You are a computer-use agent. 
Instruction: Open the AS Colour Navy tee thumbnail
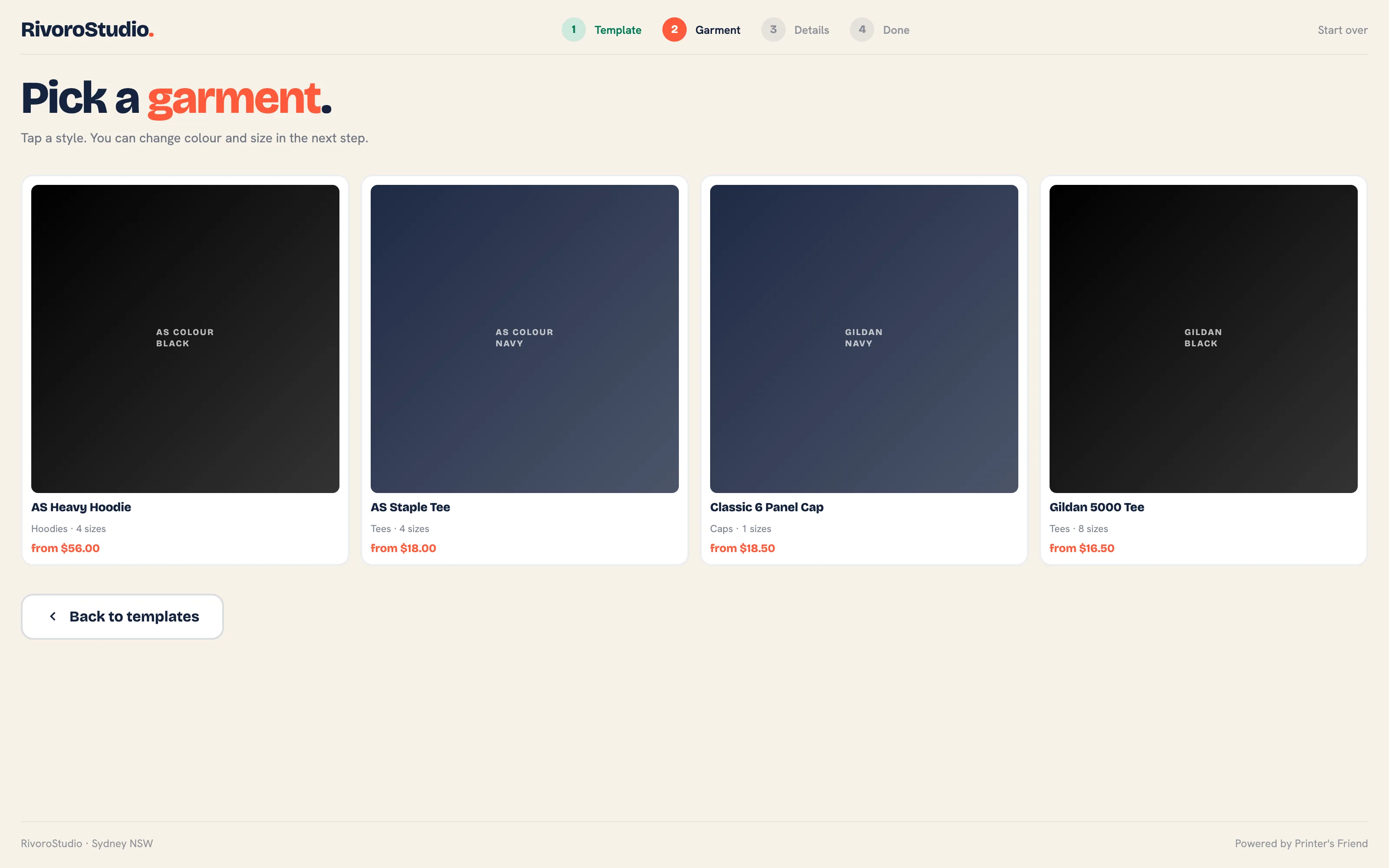[x=525, y=339]
